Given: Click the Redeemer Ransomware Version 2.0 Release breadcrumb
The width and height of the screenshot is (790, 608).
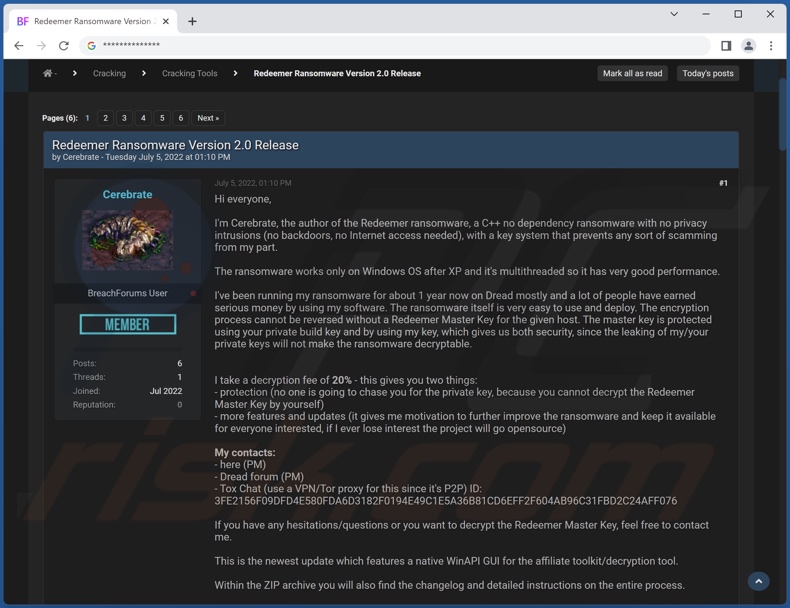Looking at the screenshot, I should pos(337,74).
